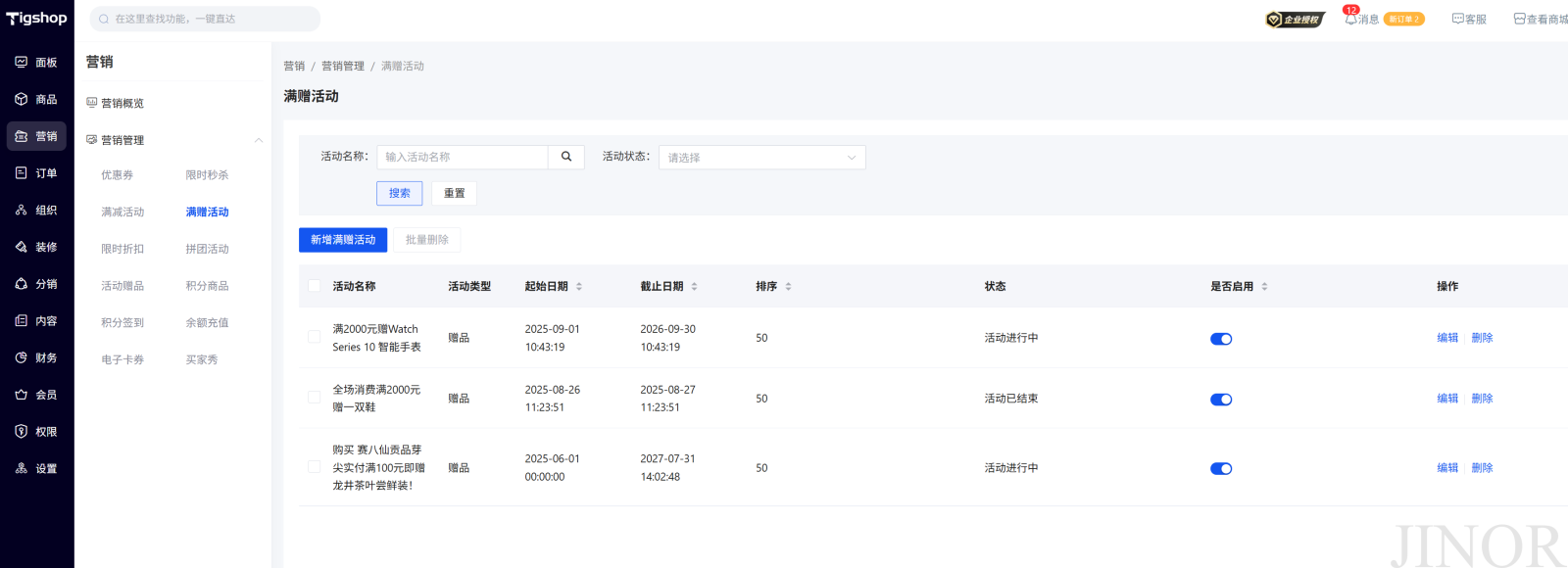
Task: Open the 财务 finance sidebar icon
Action: point(21,357)
